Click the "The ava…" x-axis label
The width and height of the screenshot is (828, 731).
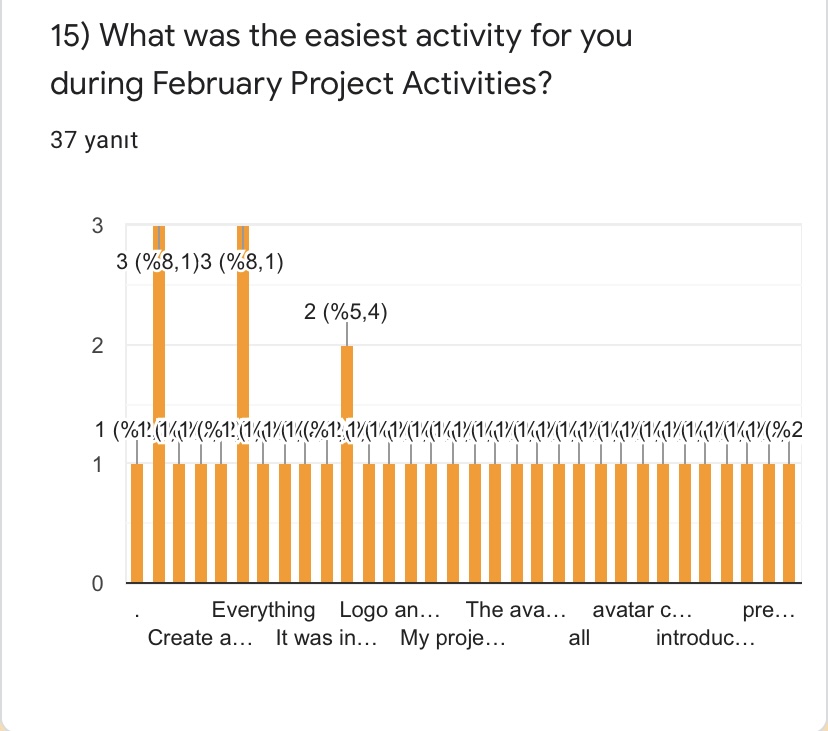pyautogui.click(x=516, y=610)
